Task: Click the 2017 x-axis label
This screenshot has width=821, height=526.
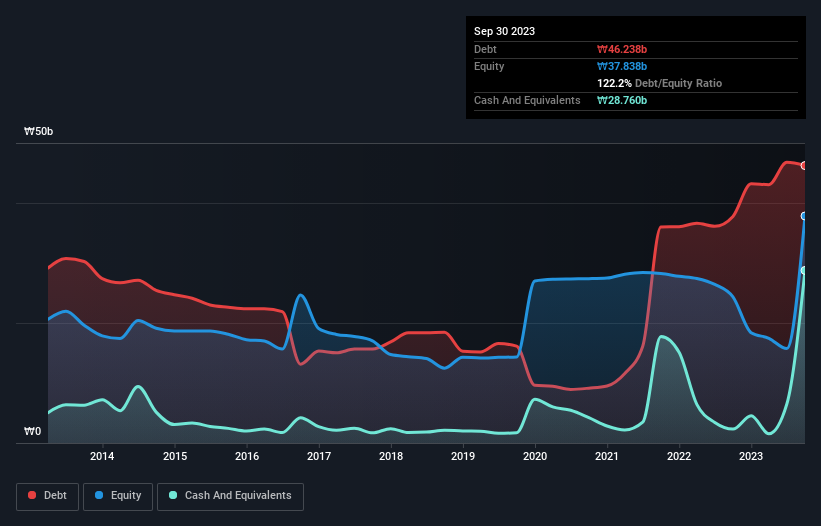Action: [319, 456]
